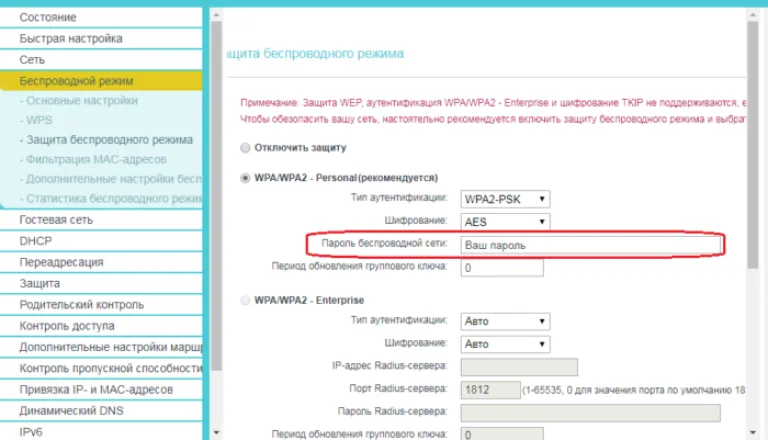Click the Пароль беспроводной сети field

click(x=591, y=245)
